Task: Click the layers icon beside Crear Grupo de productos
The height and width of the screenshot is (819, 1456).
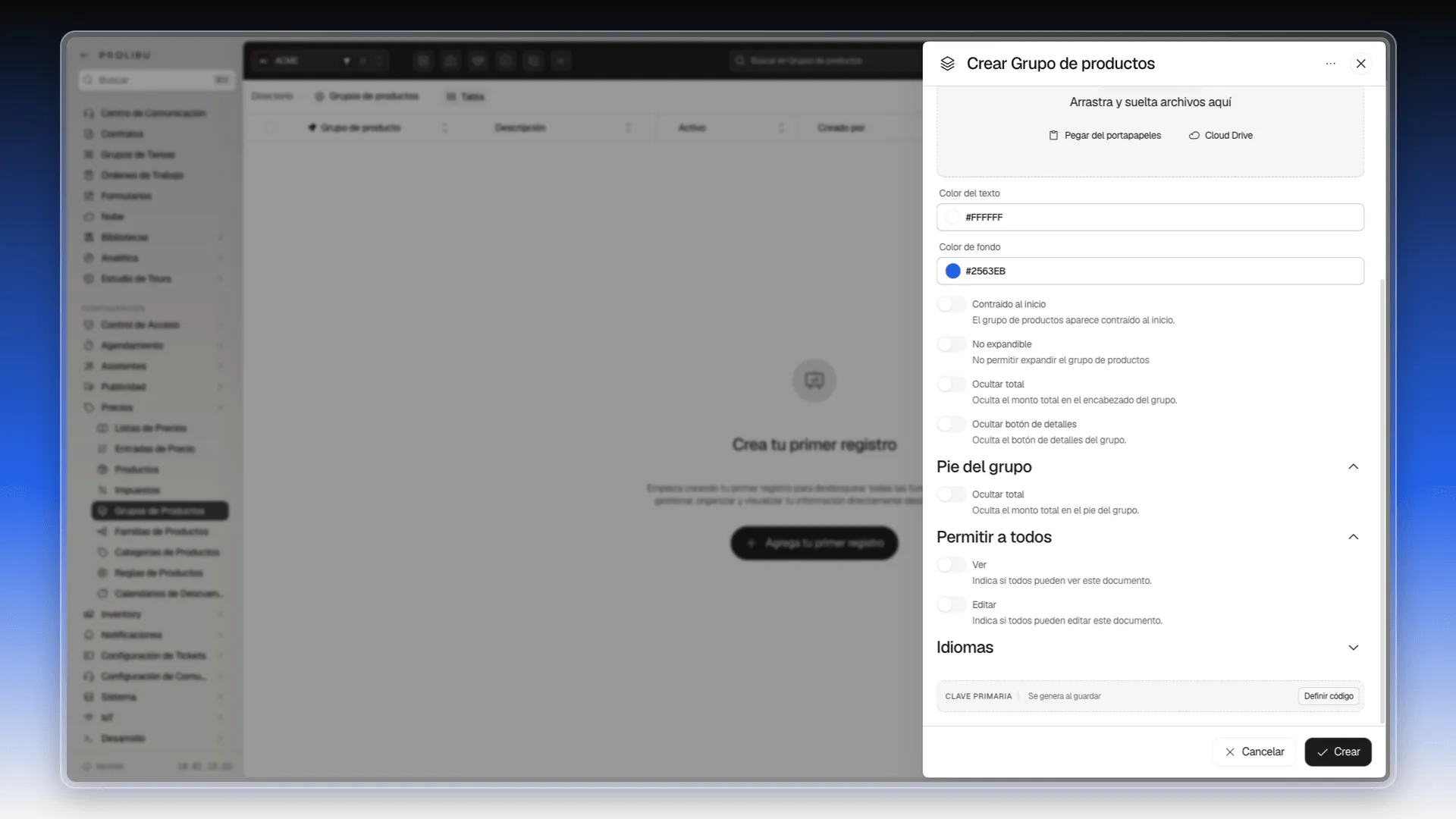Action: click(x=947, y=64)
